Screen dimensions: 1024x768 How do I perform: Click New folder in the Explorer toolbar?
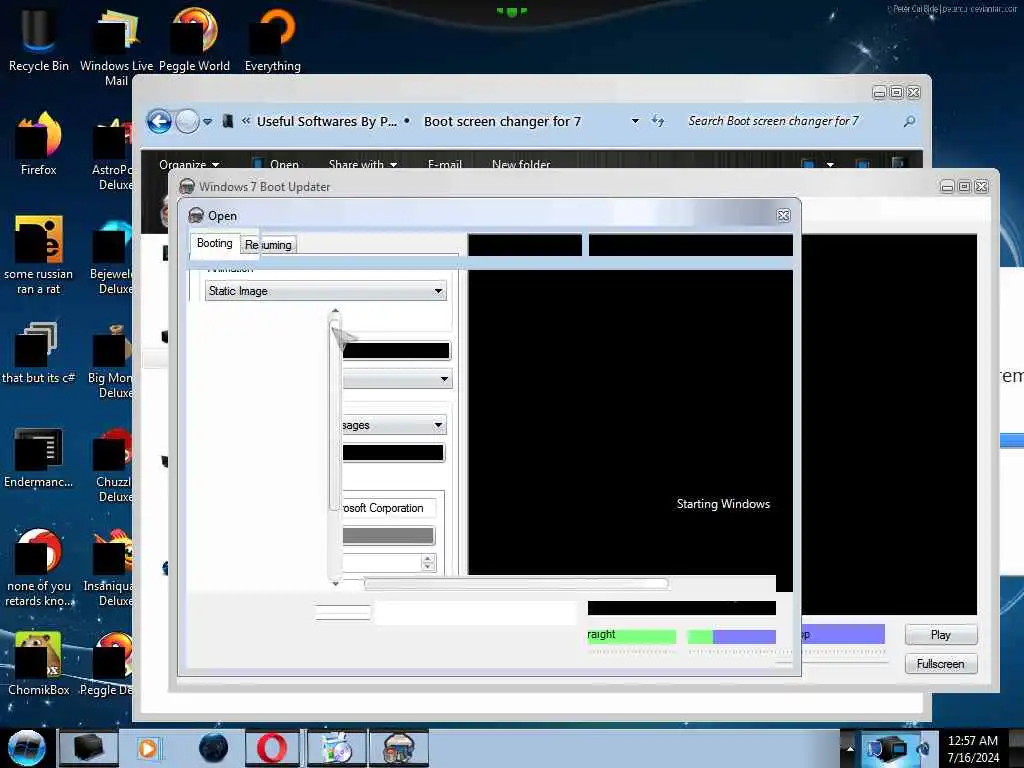coord(521,164)
